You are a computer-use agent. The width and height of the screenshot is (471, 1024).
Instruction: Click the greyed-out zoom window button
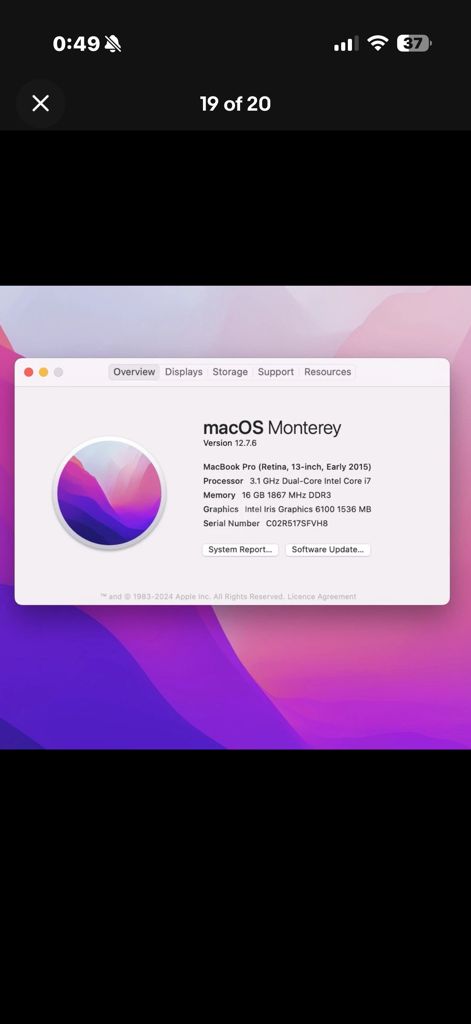(x=58, y=372)
